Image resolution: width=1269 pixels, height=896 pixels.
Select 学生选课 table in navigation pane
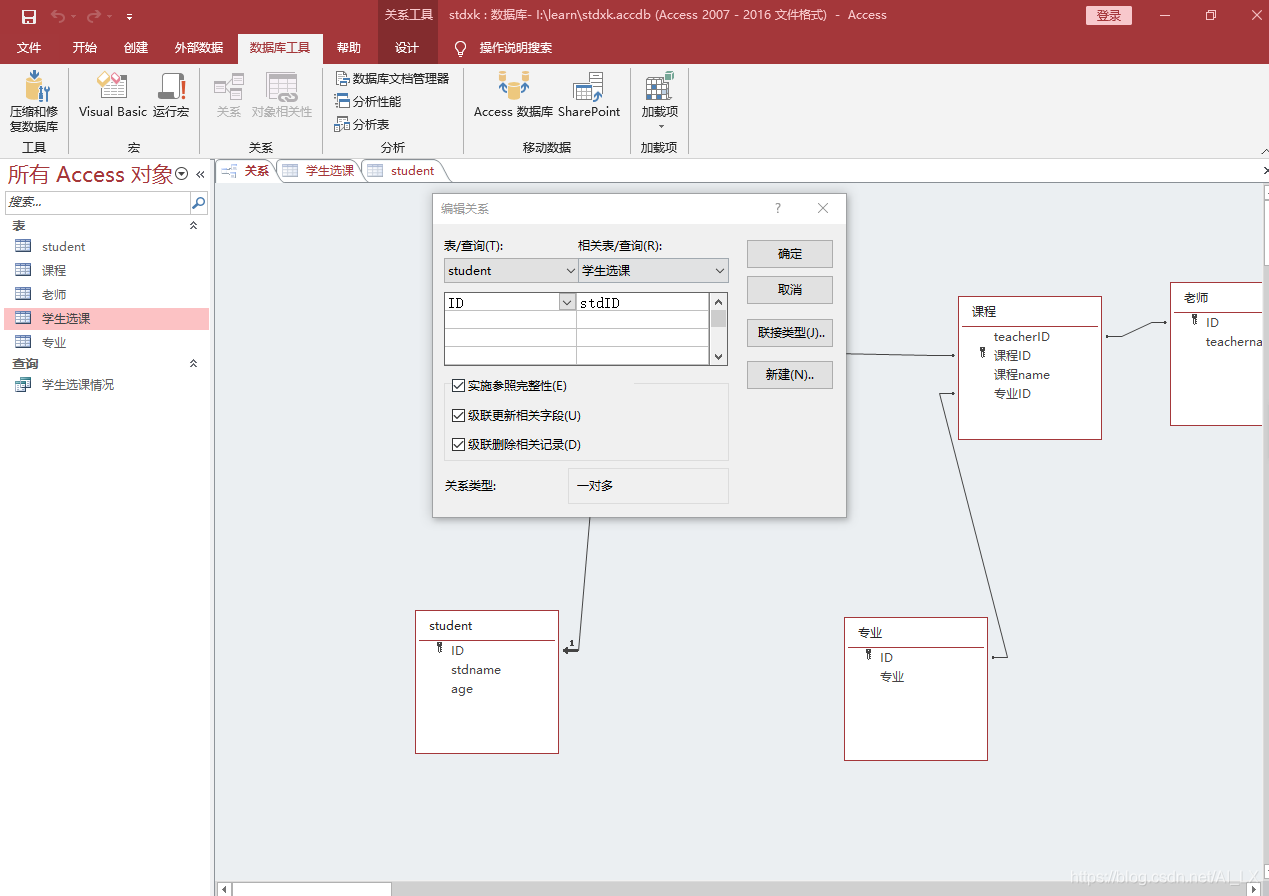pos(106,318)
